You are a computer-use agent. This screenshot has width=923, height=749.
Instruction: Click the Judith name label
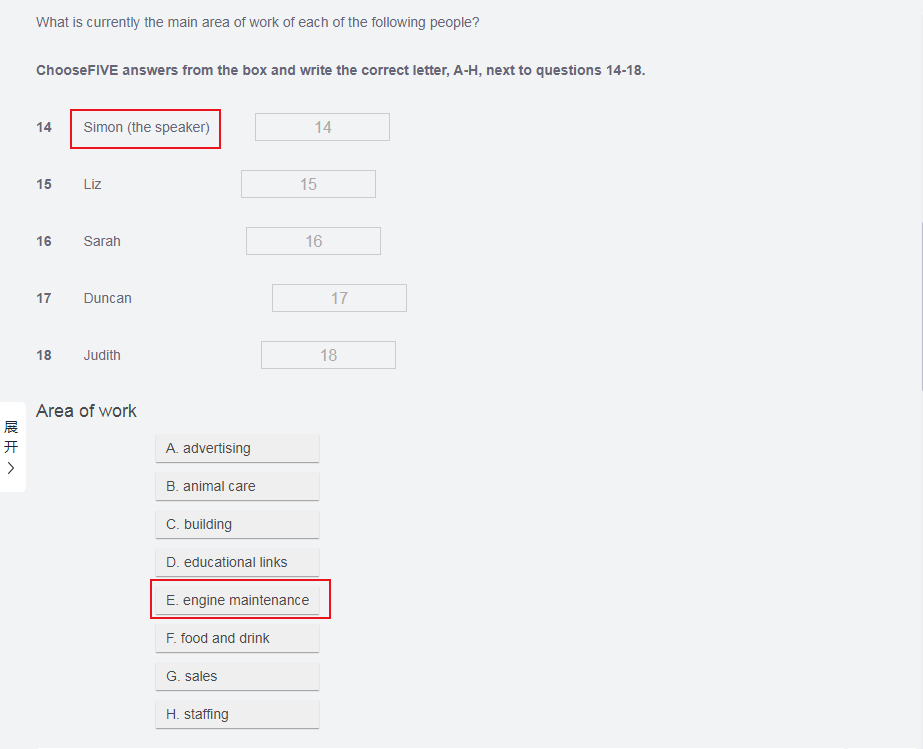tap(102, 355)
